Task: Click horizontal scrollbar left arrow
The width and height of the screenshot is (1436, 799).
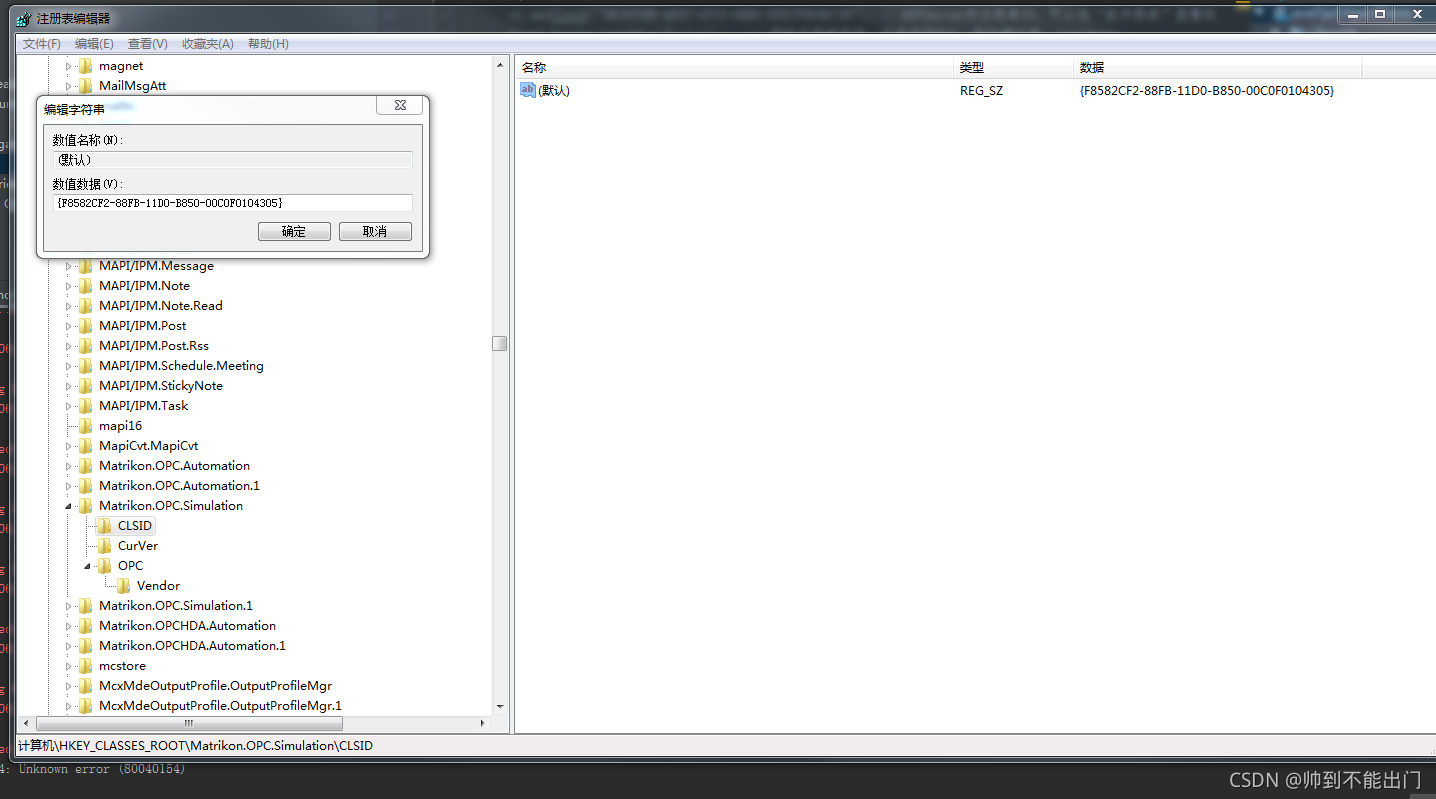Action: pyautogui.click(x=26, y=722)
